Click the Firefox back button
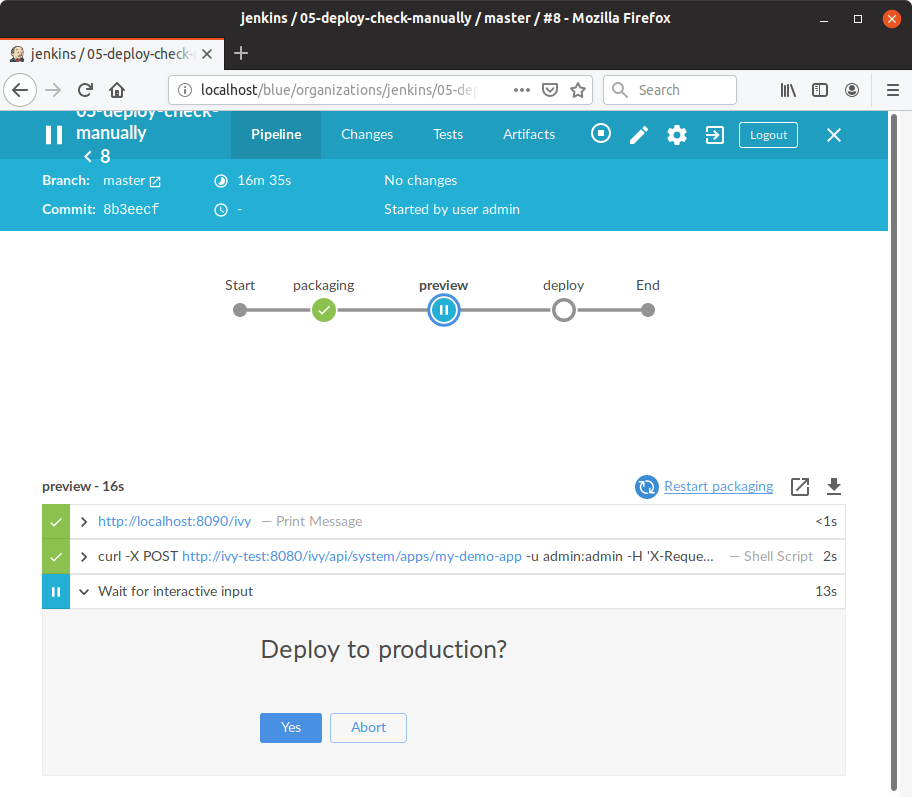The width and height of the screenshot is (912, 797). [20, 90]
